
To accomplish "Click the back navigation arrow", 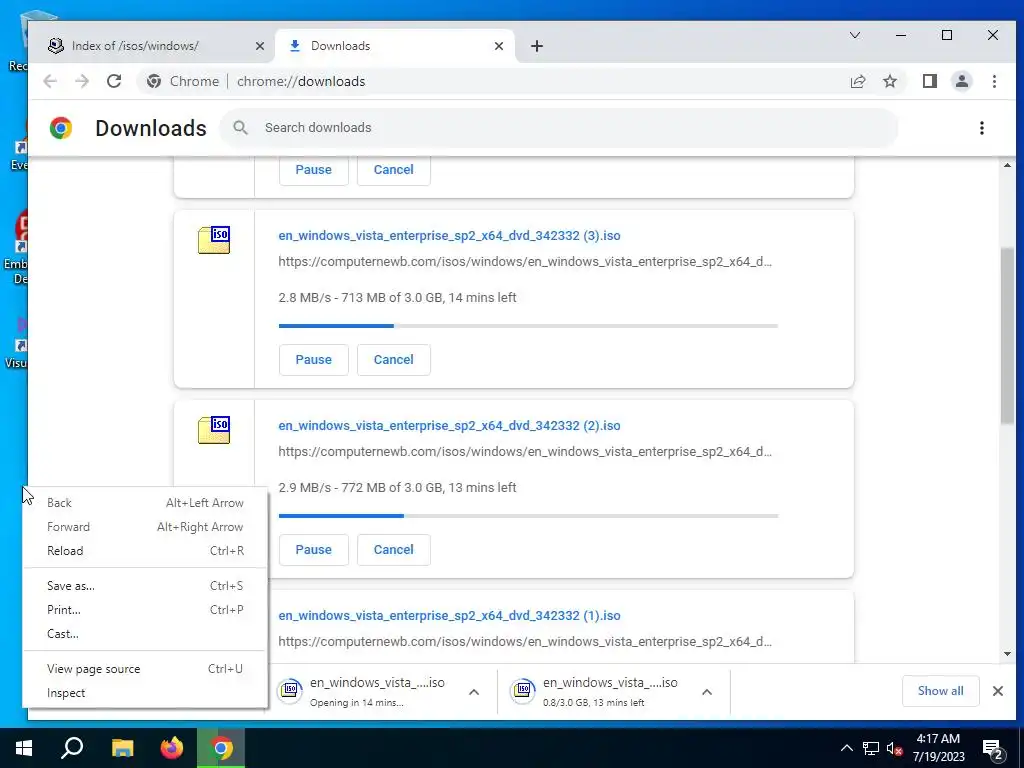I will 50,81.
